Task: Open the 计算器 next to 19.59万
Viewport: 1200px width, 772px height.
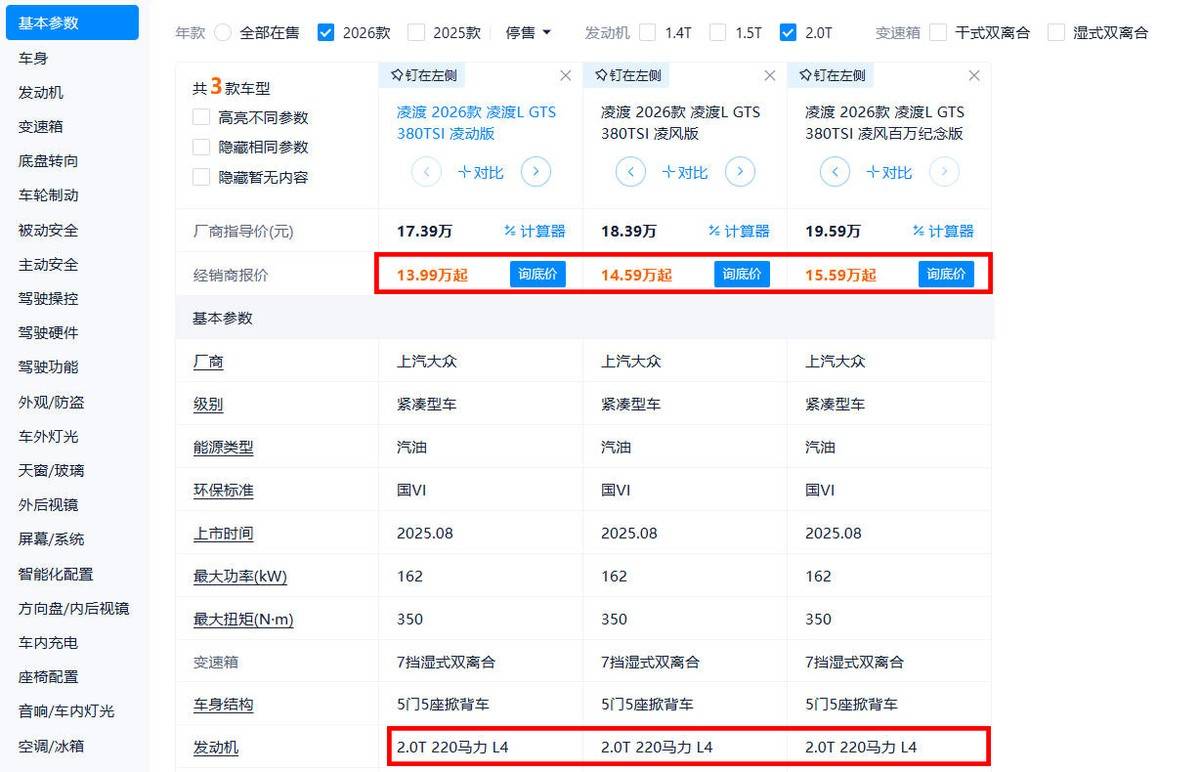Action: click(x=944, y=231)
